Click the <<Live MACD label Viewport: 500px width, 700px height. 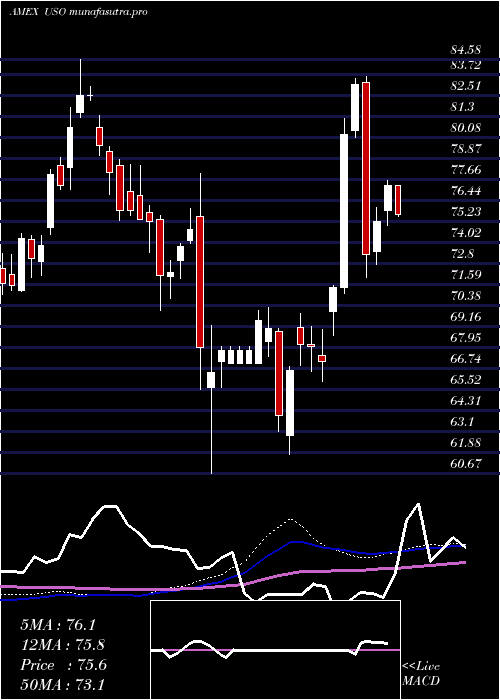point(421,673)
